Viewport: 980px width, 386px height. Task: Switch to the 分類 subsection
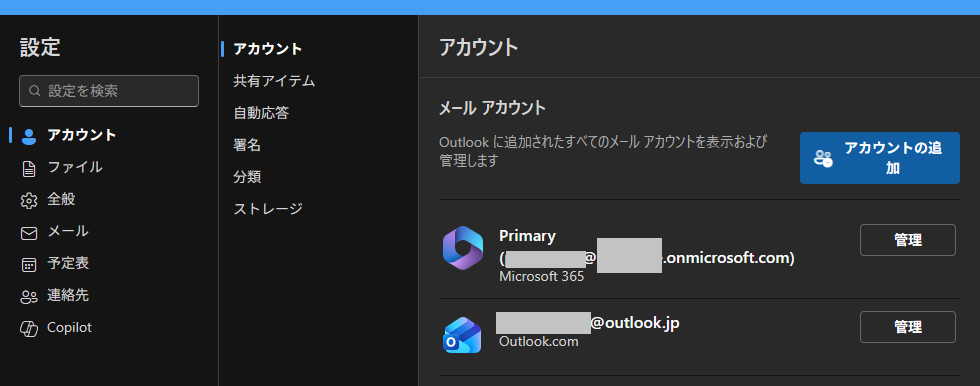pyautogui.click(x=247, y=177)
